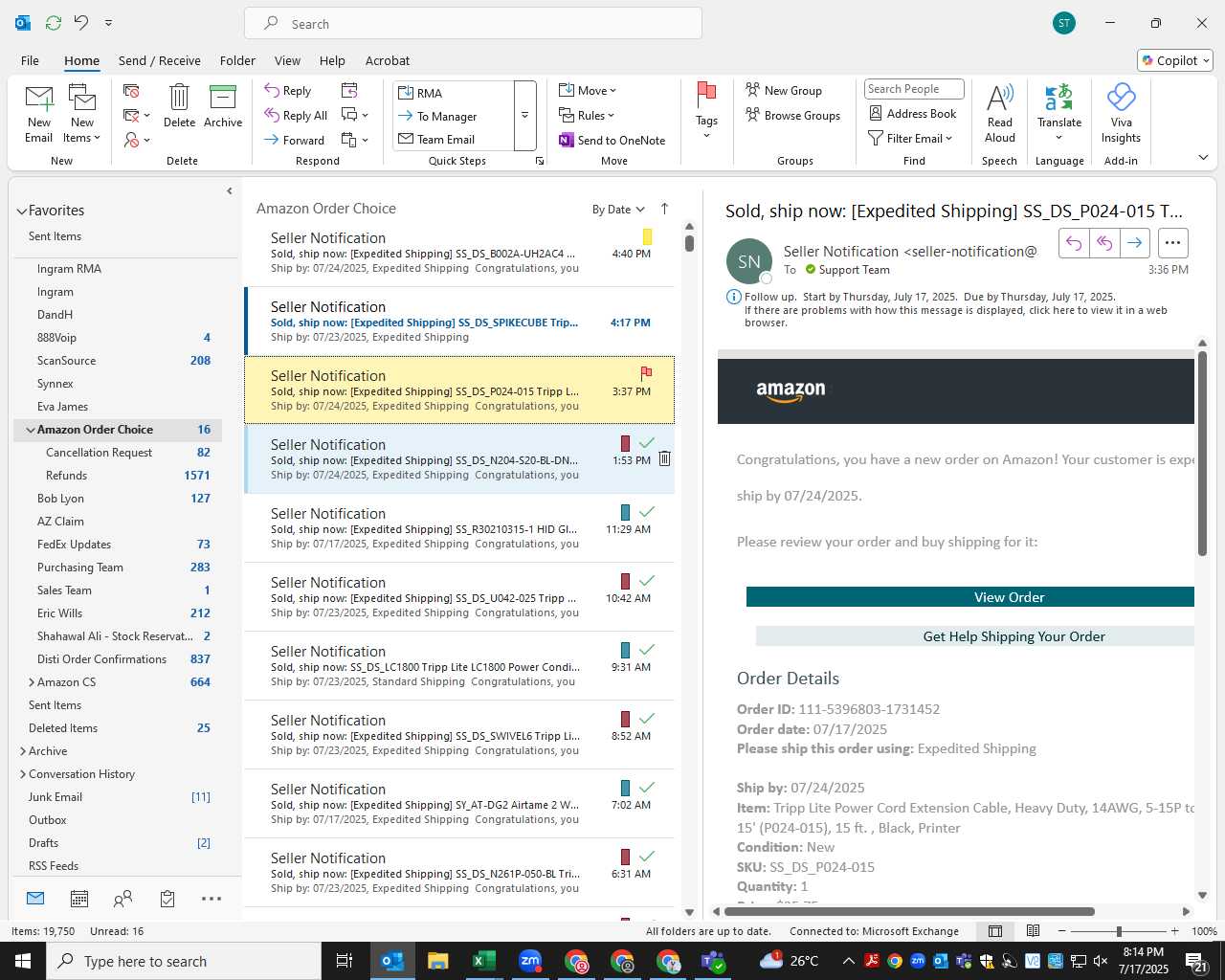Open the Copilot dropdown
Image resolution: width=1225 pixels, height=980 pixels.
[x=1175, y=60]
